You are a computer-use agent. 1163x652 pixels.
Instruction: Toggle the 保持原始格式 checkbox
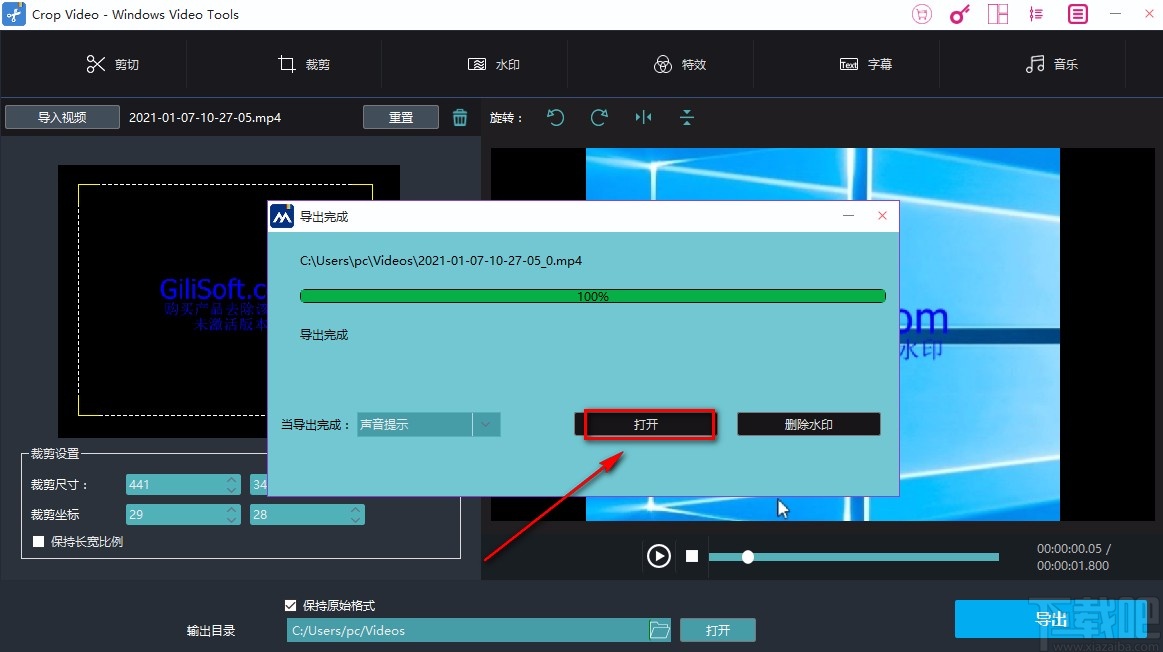click(x=290, y=605)
